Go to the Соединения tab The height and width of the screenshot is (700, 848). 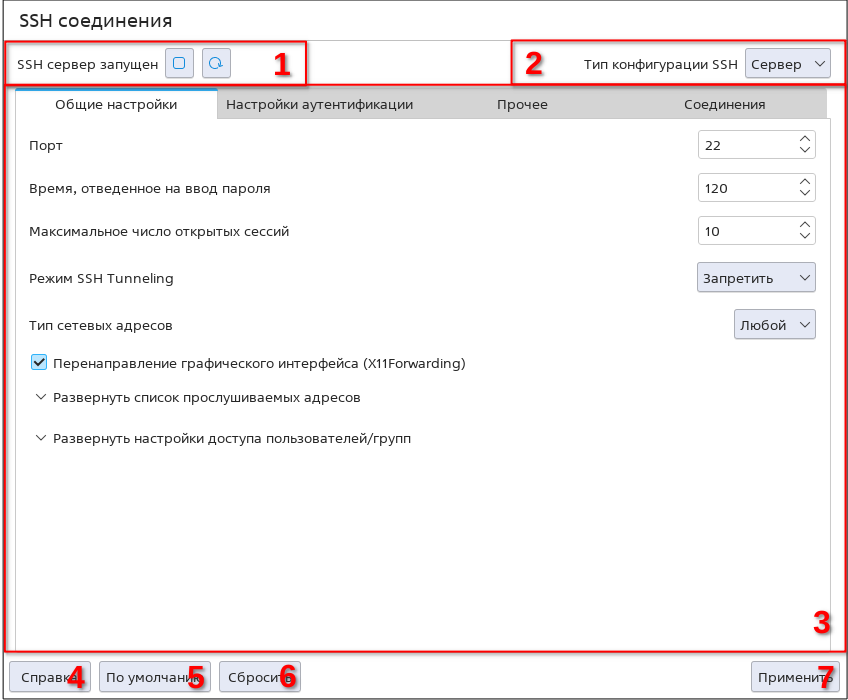724,104
